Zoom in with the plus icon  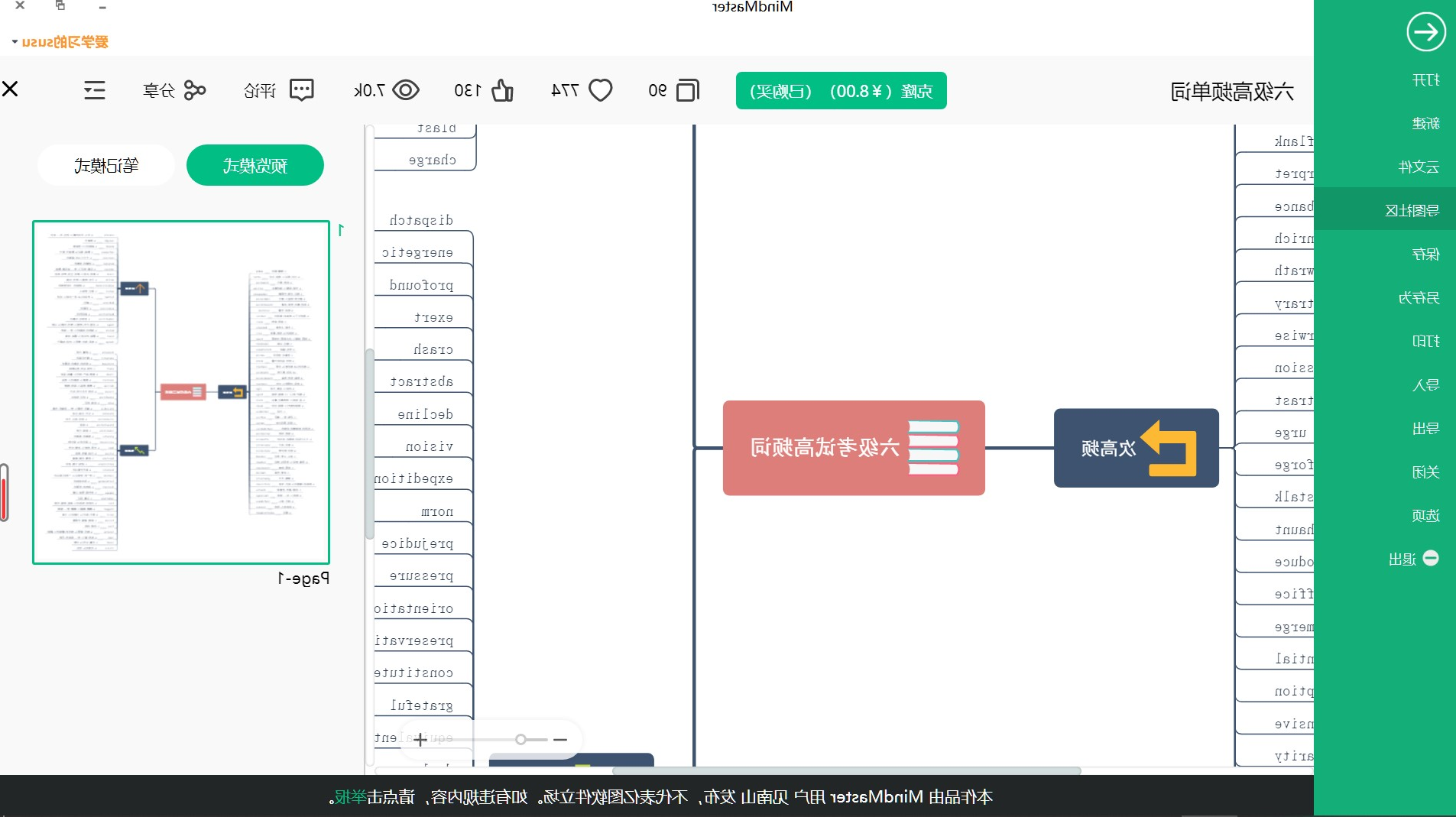420,739
